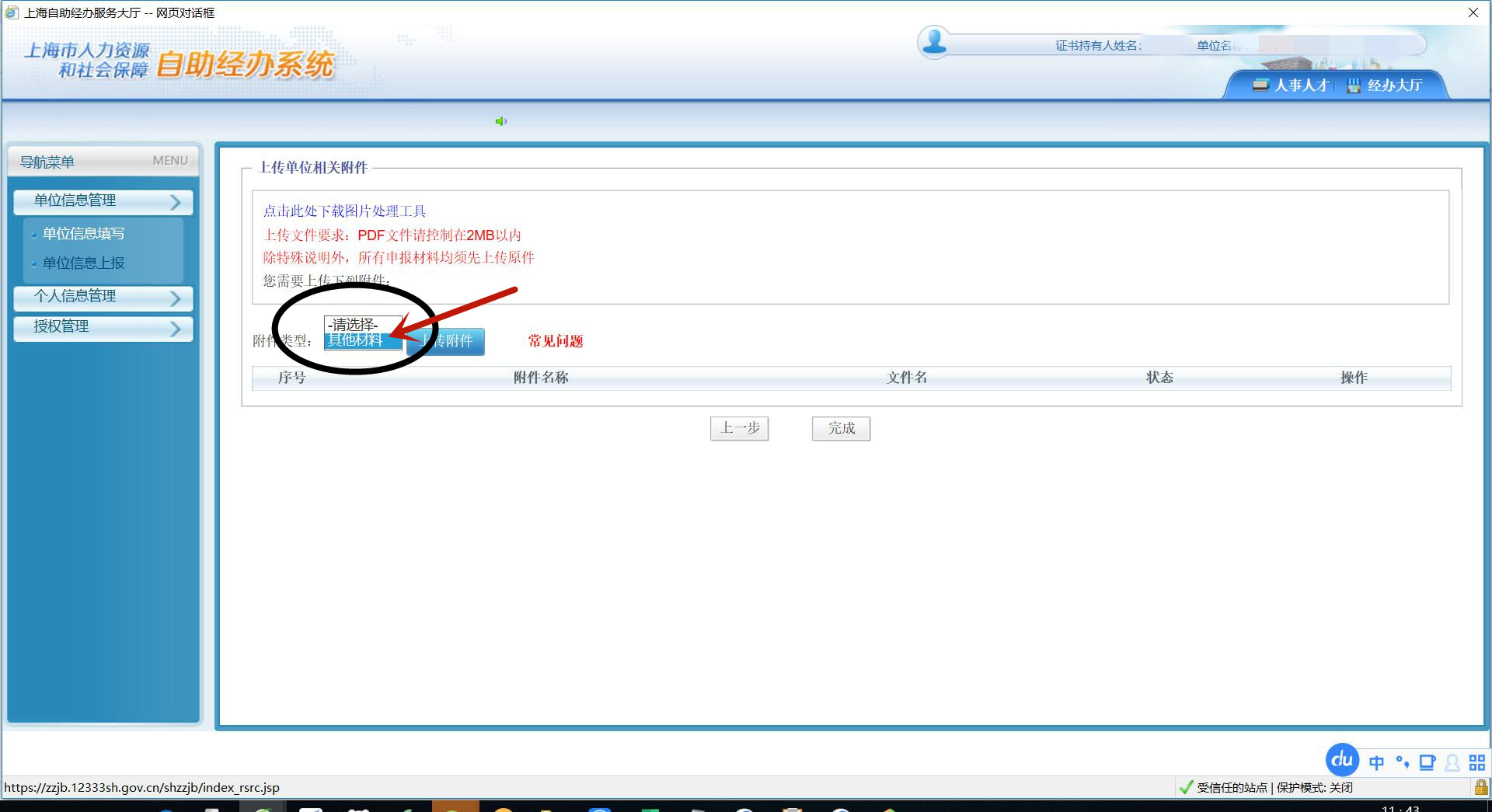Click the 上一步 previous step button

click(739, 428)
